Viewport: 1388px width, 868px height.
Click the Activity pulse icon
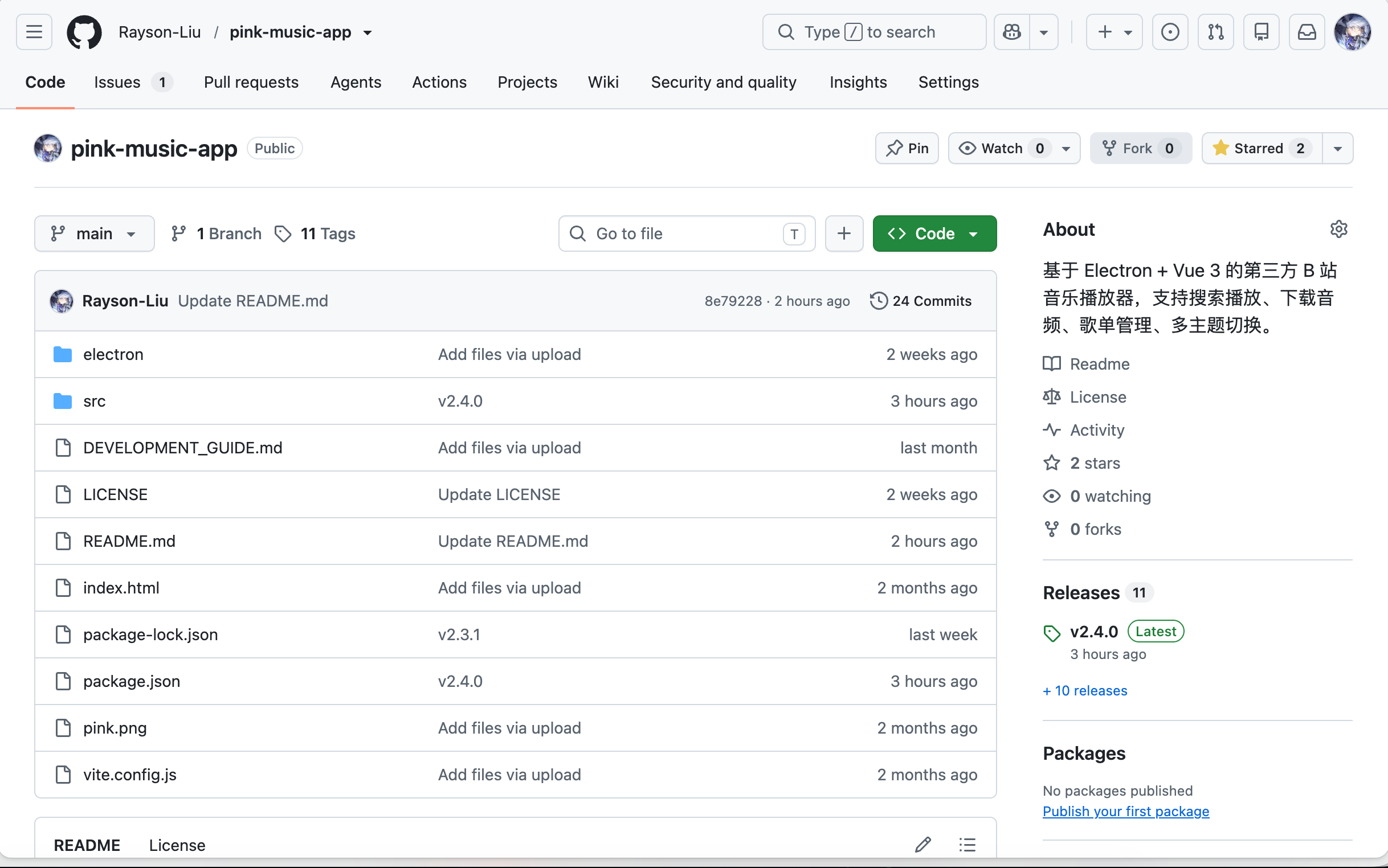(1051, 430)
